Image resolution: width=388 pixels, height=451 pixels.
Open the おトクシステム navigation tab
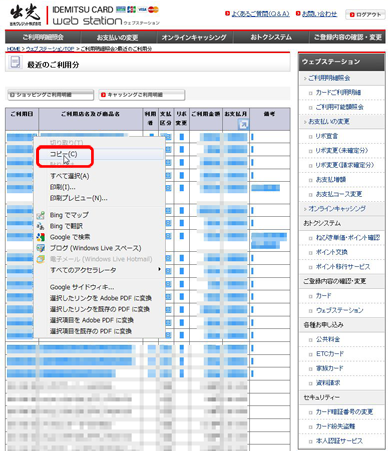(271, 37)
